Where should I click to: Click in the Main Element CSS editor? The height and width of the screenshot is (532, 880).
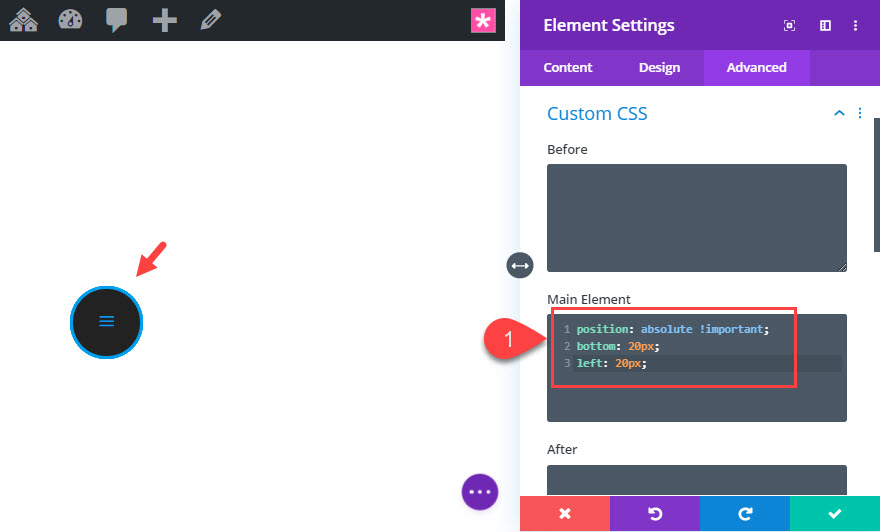pyautogui.click(x=697, y=368)
